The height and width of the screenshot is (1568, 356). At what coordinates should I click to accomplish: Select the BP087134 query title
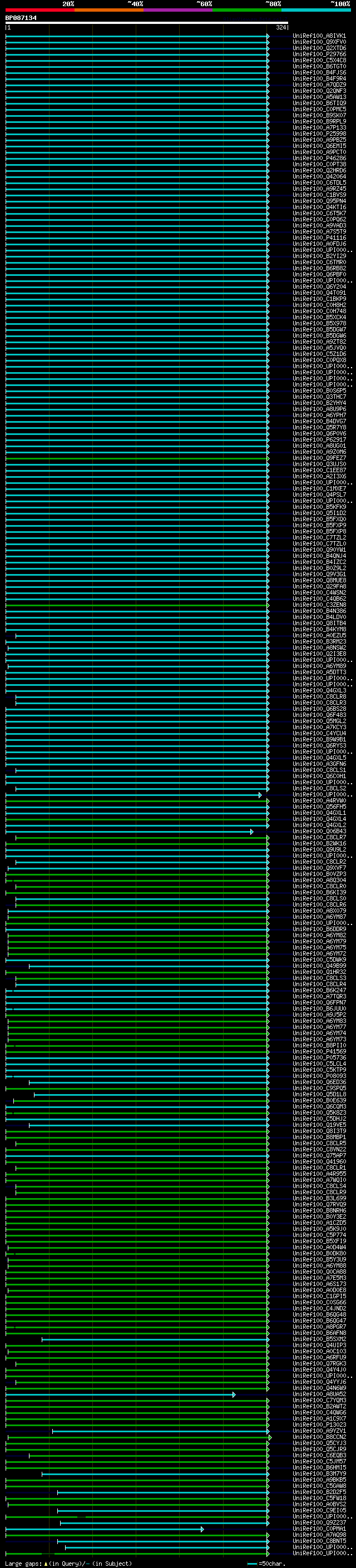[x=21, y=18]
